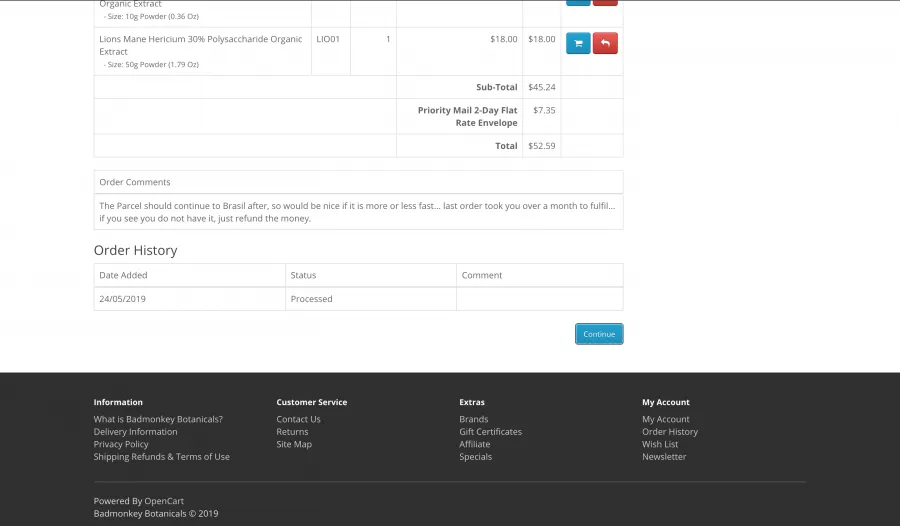Image resolution: width=900 pixels, height=526 pixels.
Task: Click the blue reorder cart icon for Lions Mane
Action: coord(578,43)
